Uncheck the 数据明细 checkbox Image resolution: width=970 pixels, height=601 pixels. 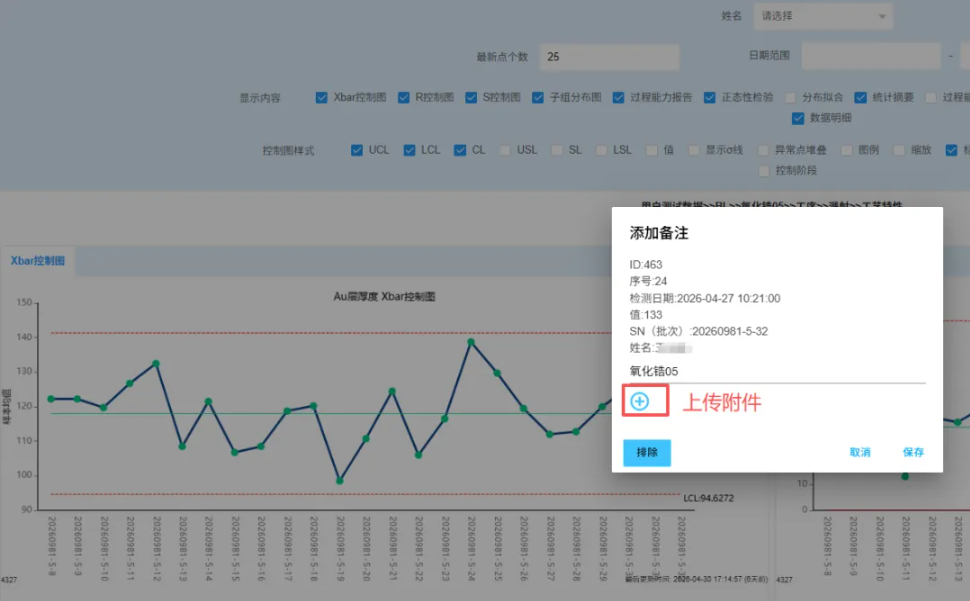pyautogui.click(x=798, y=118)
